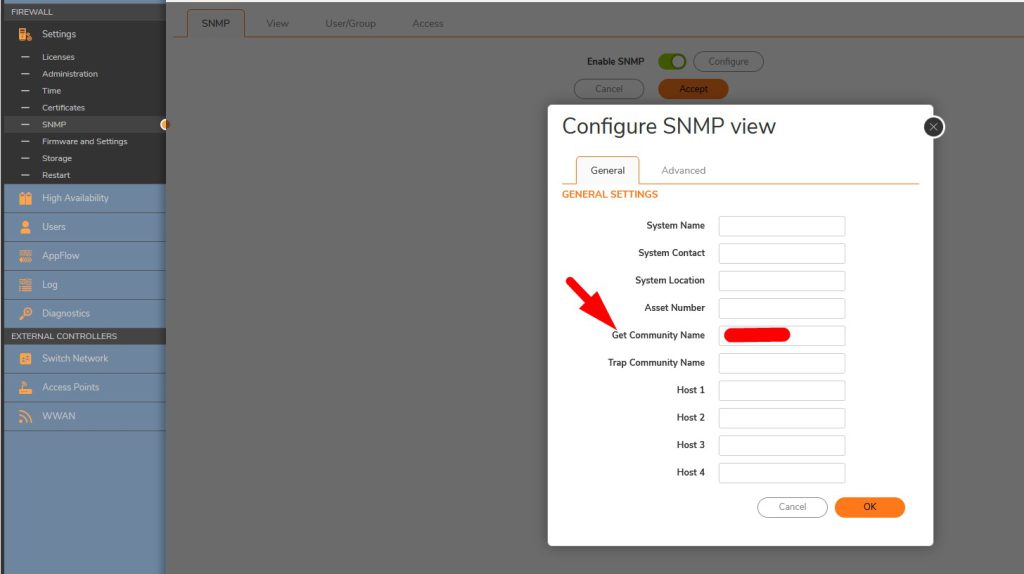The width and height of the screenshot is (1024, 574).
Task: Click the System Name input field
Action: pyautogui.click(x=781, y=226)
